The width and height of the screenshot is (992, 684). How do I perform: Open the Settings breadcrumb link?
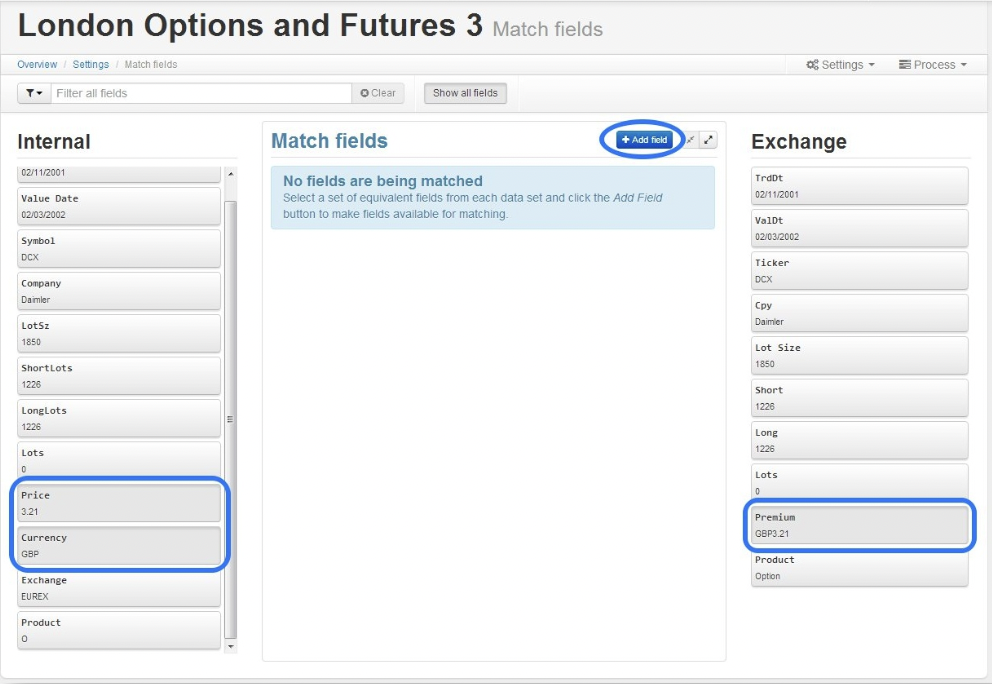[x=90, y=65]
